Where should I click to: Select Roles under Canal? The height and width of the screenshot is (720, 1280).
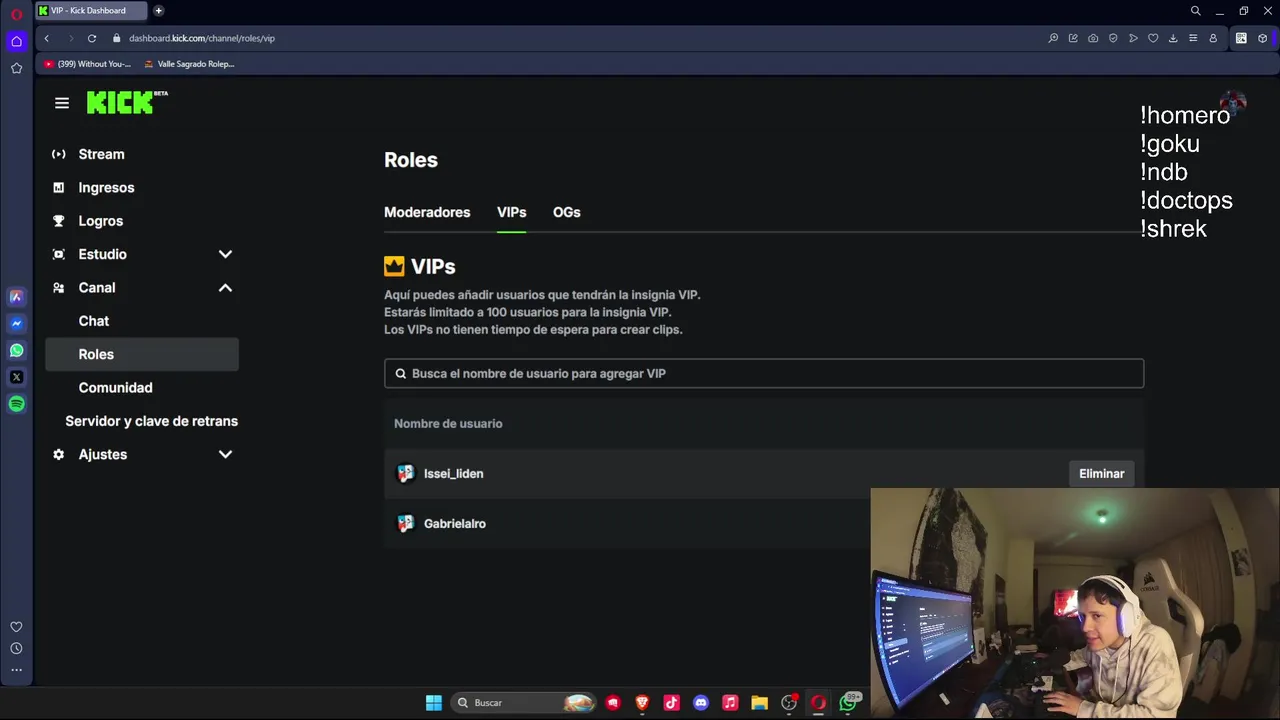(x=142, y=354)
